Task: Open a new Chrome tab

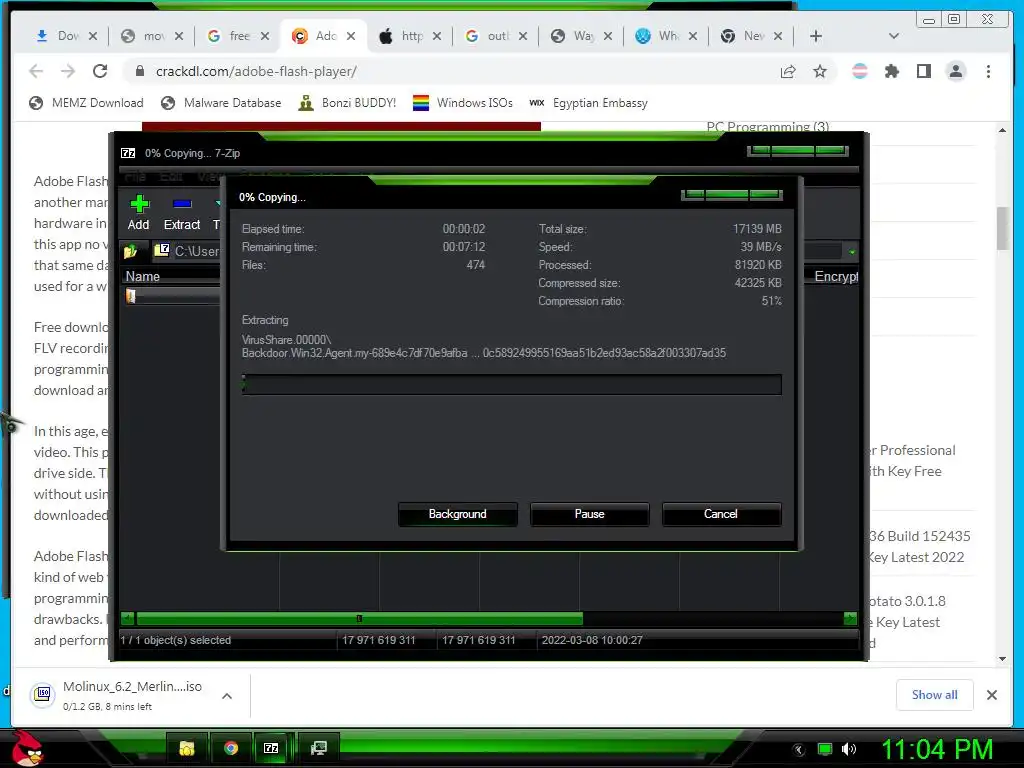Action: [x=816, y=36]
